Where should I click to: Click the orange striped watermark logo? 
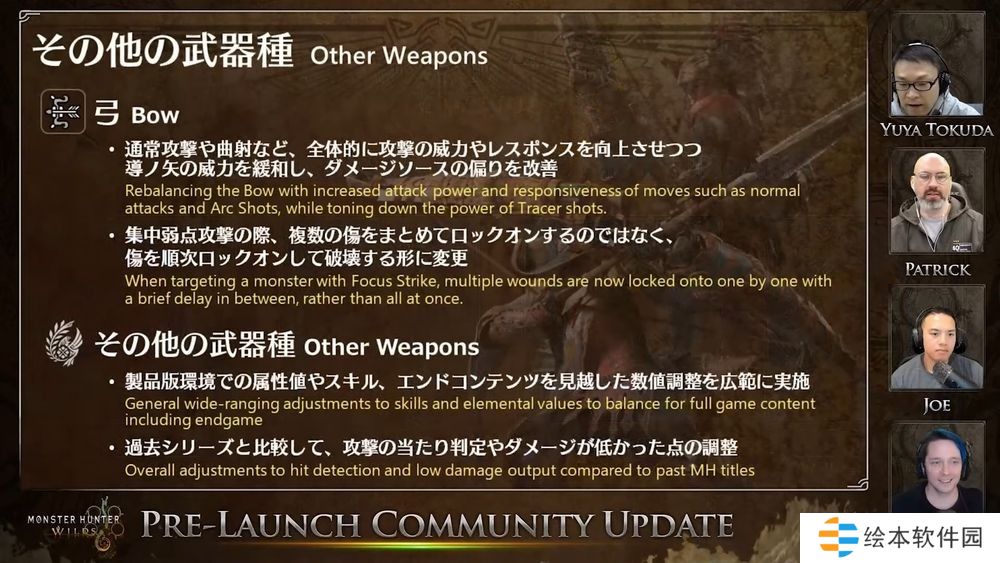tap(838, 538)
